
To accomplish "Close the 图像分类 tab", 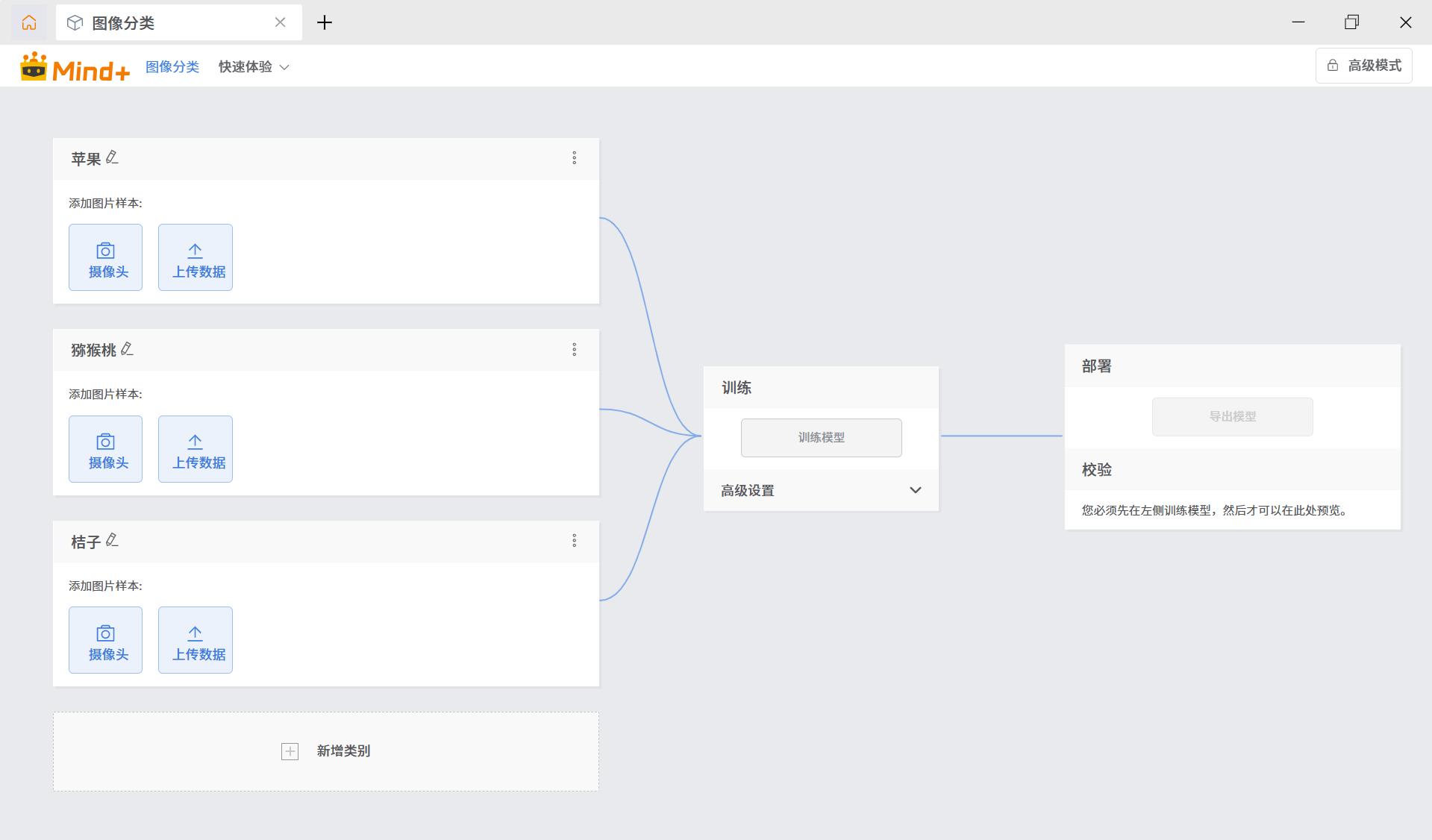I will [280, 22].
